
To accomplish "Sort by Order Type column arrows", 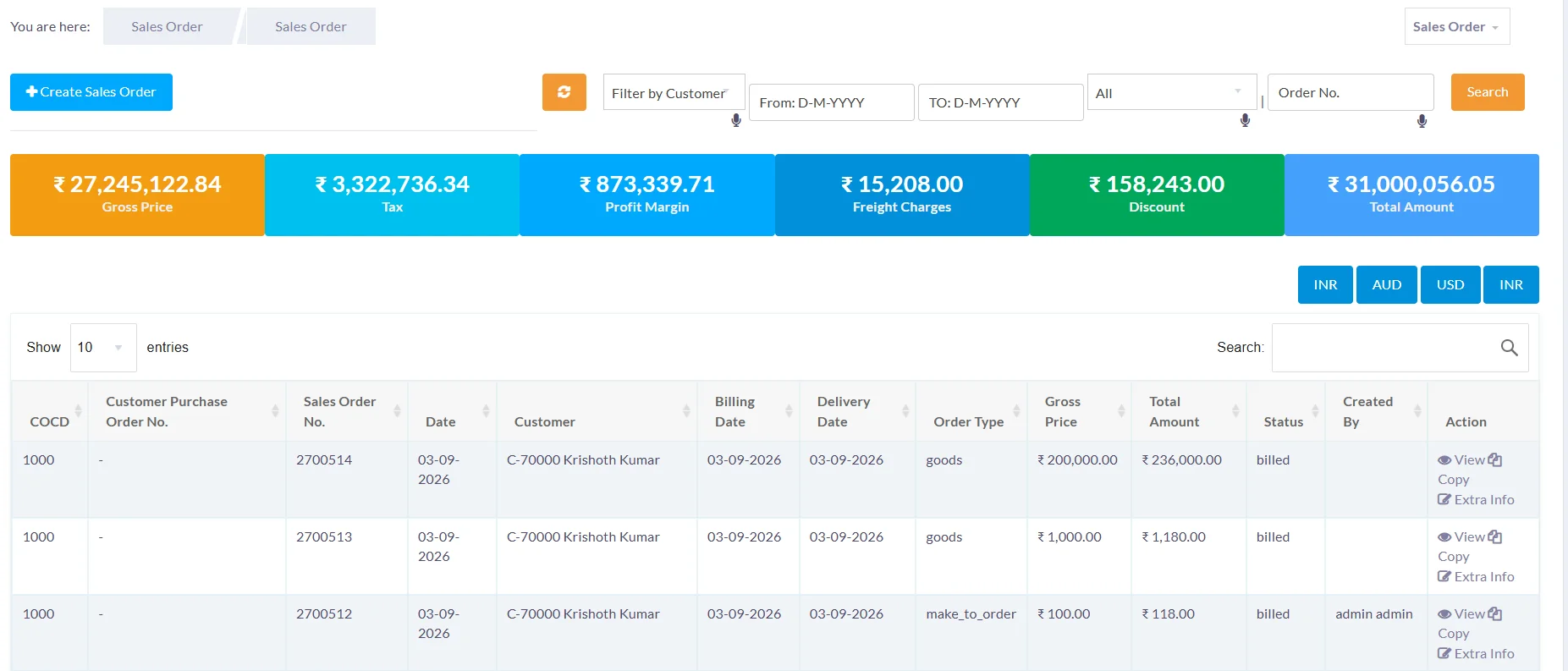I will click(1016, 411).
